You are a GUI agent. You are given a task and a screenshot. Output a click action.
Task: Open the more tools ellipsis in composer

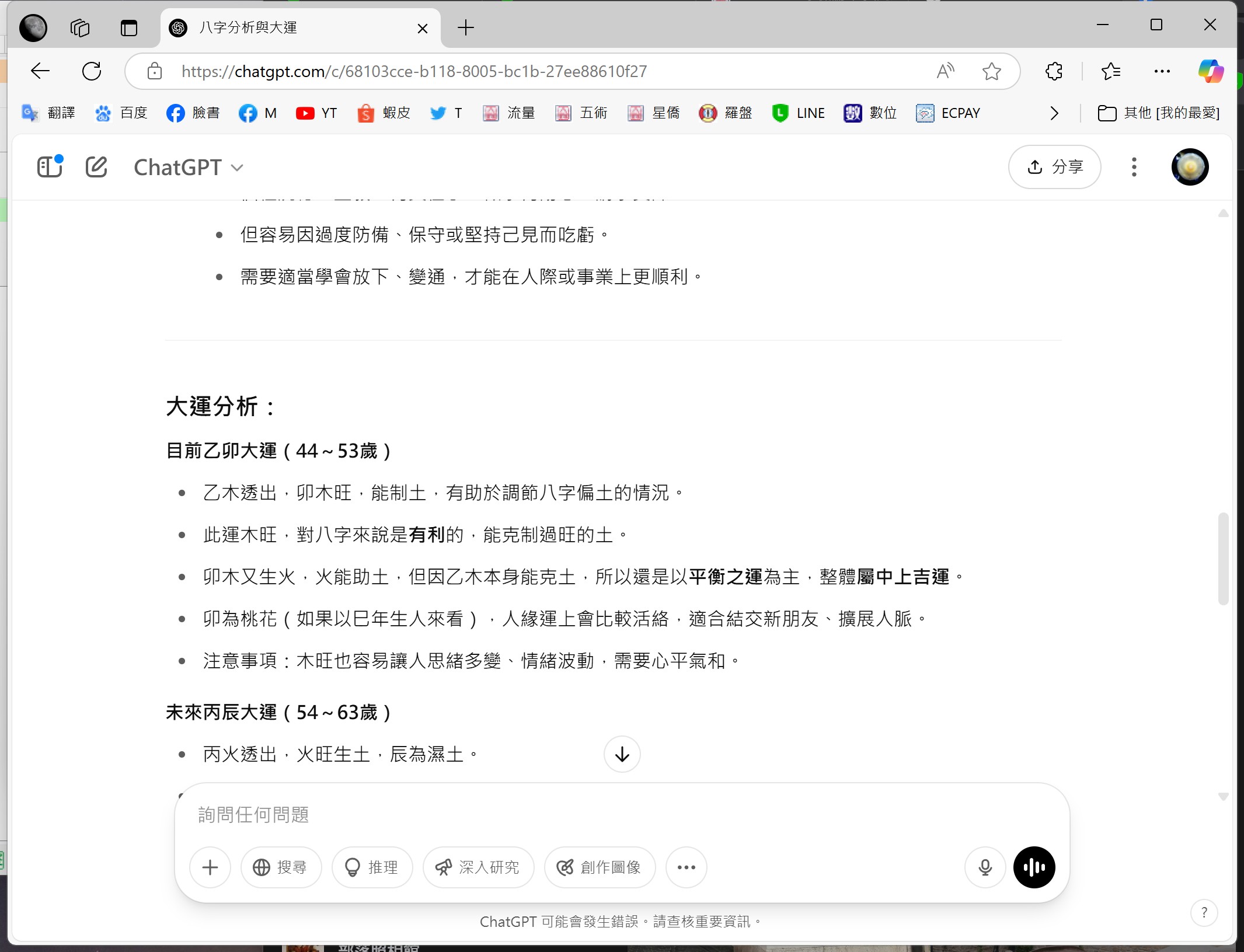tap(686, 867)
